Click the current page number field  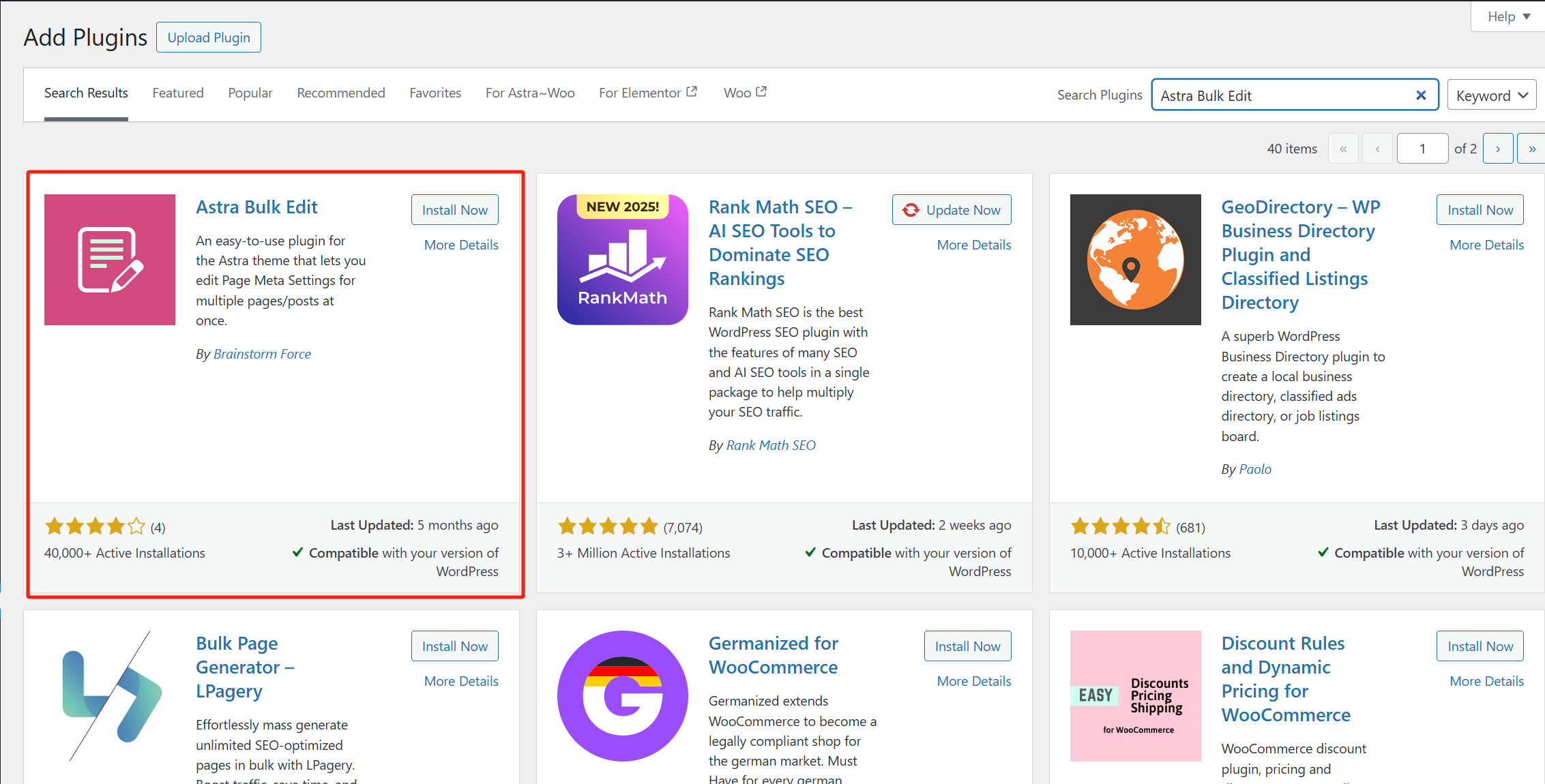click(1422, 149)
